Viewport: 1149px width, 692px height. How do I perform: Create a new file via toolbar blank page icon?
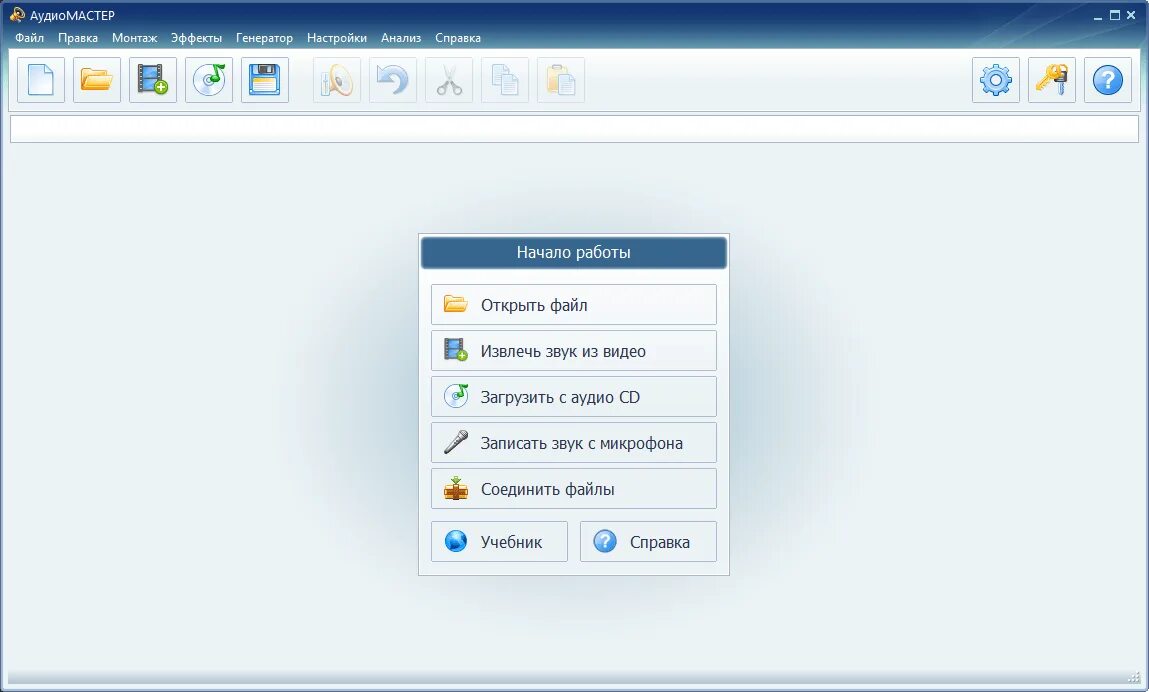pos(41,80)
